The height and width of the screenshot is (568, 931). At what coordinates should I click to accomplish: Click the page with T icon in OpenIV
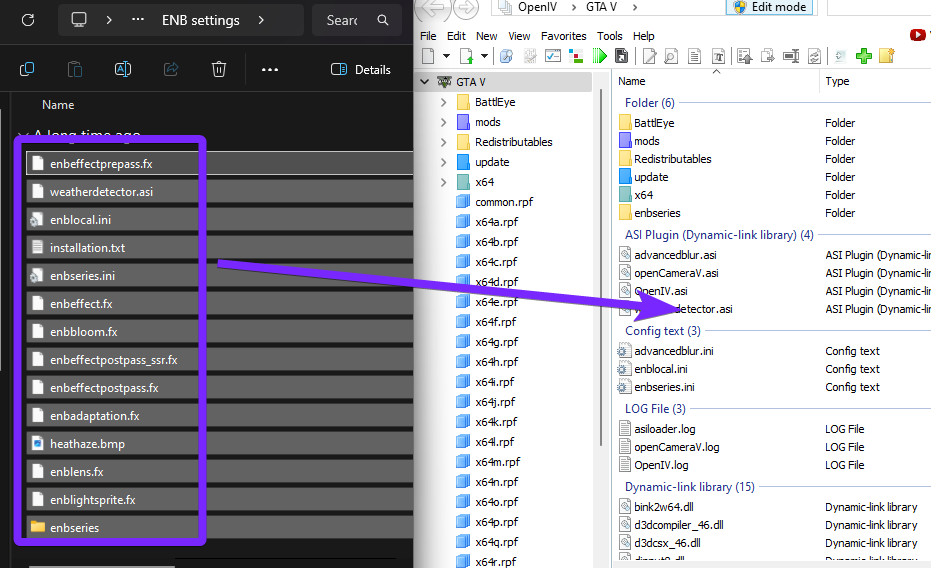(x=718, y=56)
